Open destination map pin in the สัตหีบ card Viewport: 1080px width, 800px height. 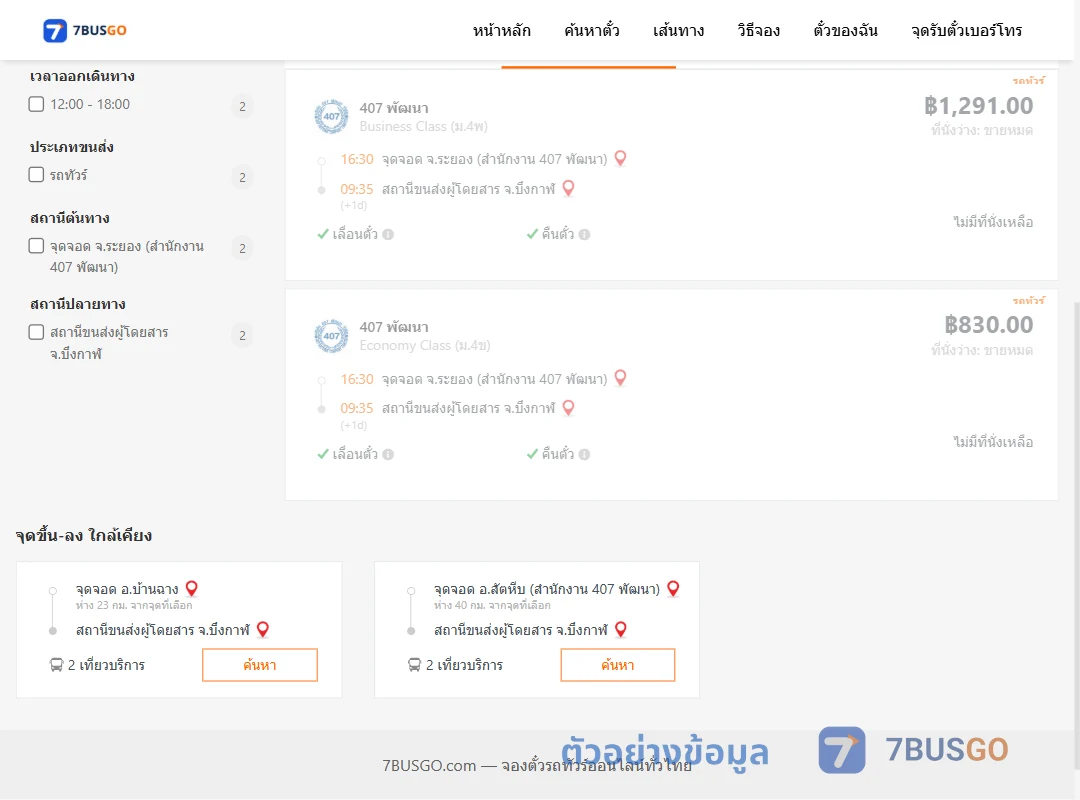click(621, 629)
